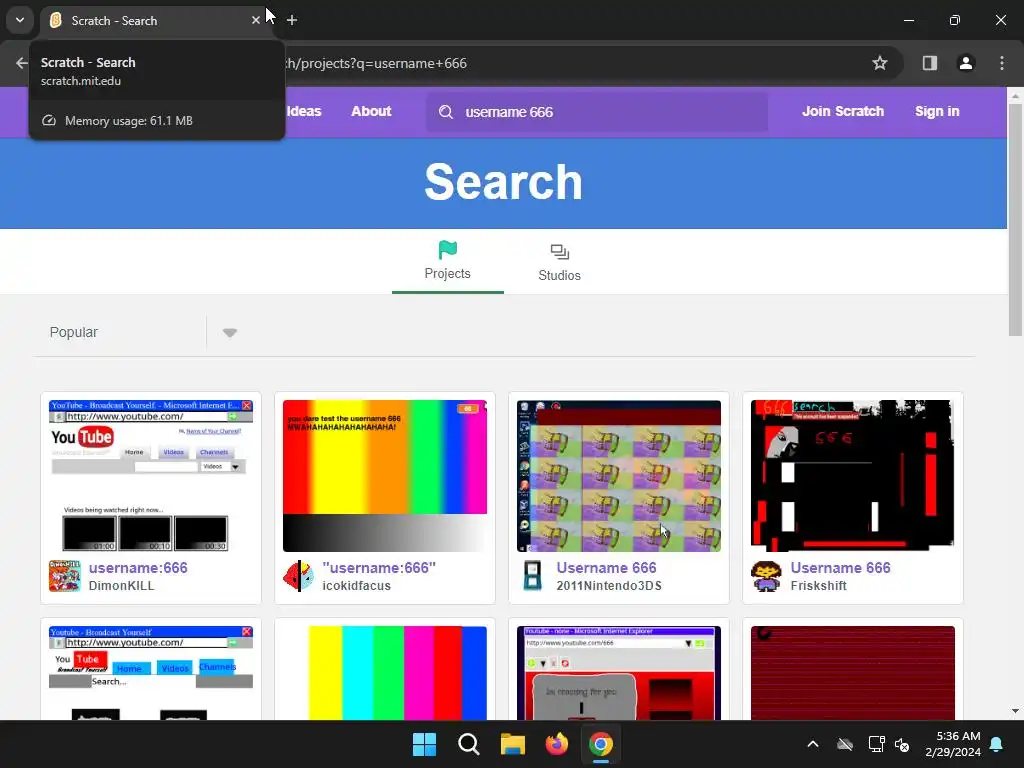The image size is (1024, 768).
Task: Click the Studios stacked-windows icon
Action: coord(560,251)
